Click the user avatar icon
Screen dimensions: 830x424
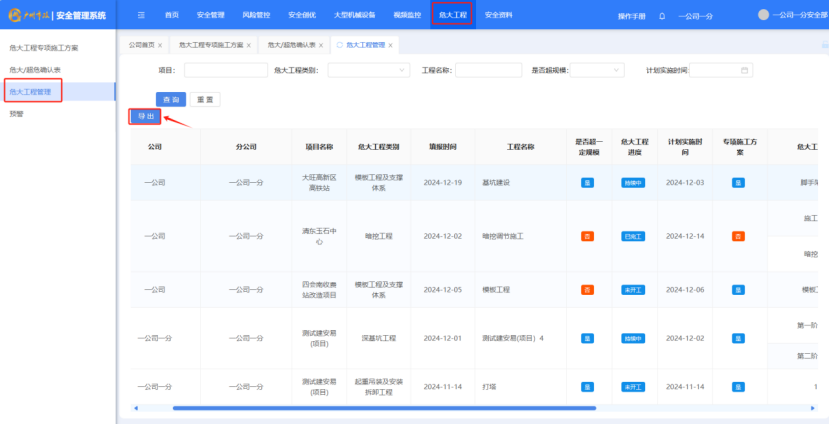click(764, 15)
